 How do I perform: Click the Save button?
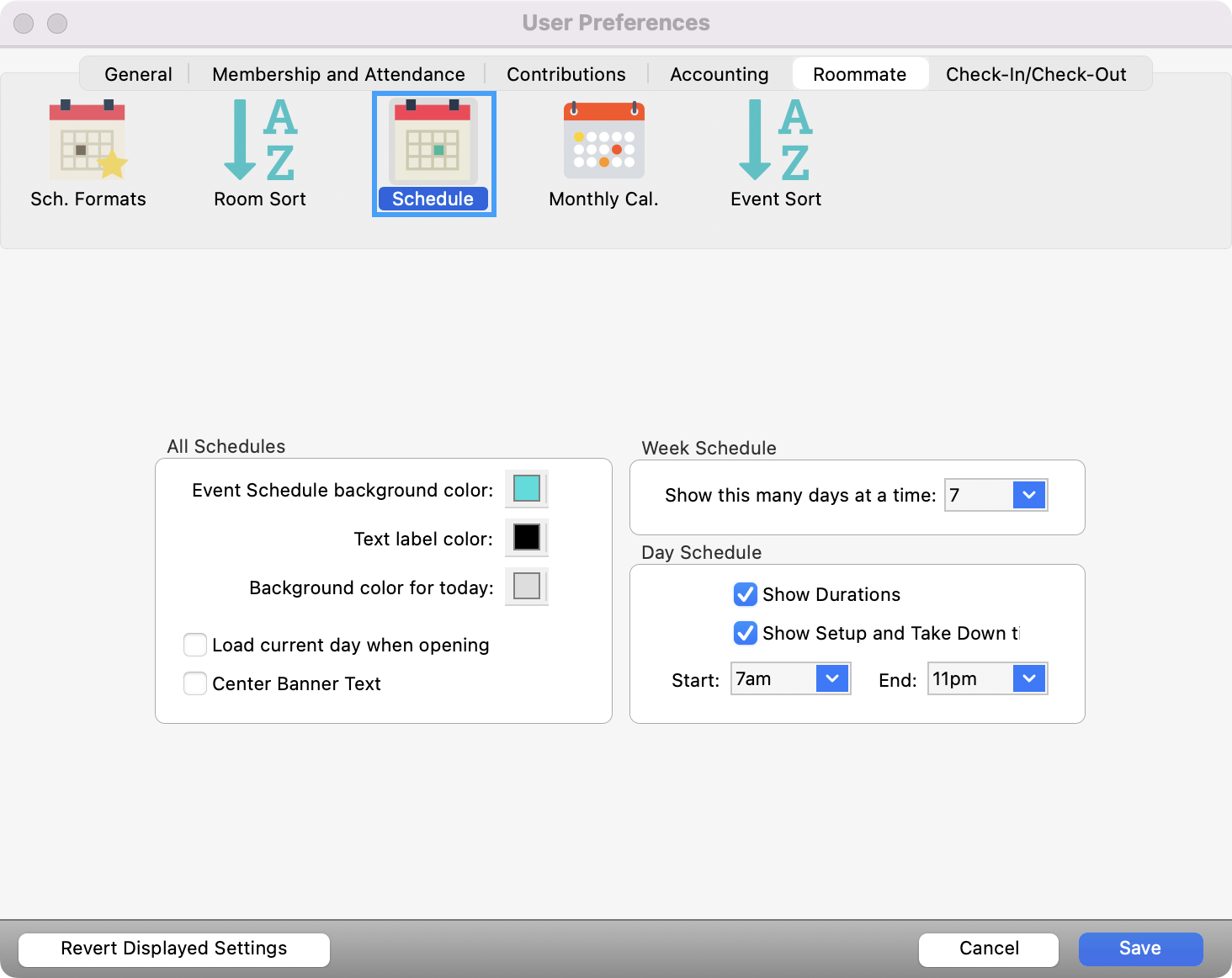[x=1139, y=949]
